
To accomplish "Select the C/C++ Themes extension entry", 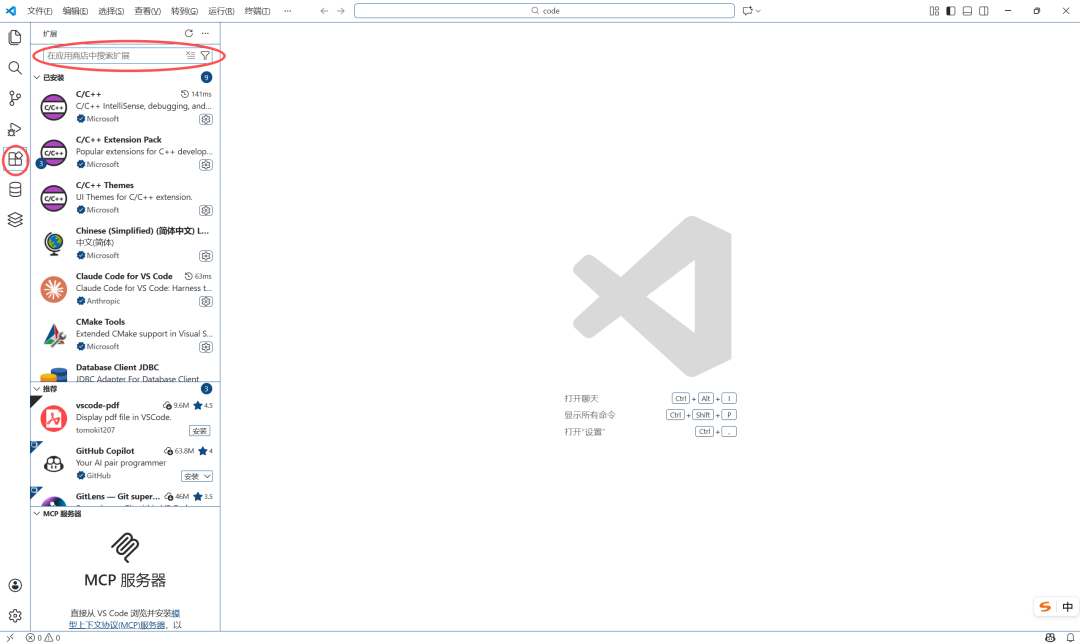I will 125,198.
